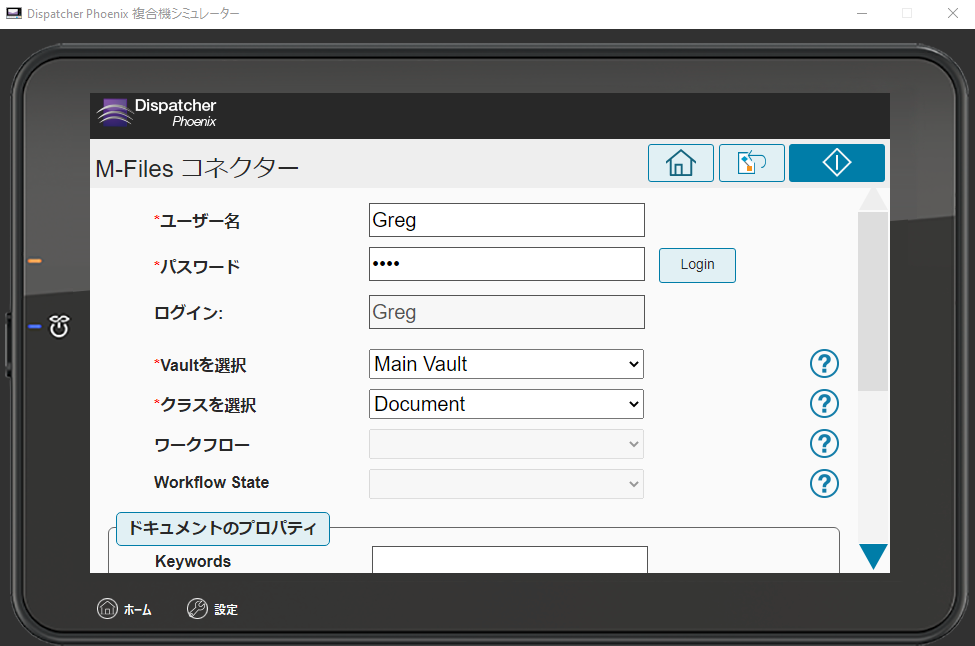Click the Workflow State label
975x646 pixels.
(x=211, y=482)
